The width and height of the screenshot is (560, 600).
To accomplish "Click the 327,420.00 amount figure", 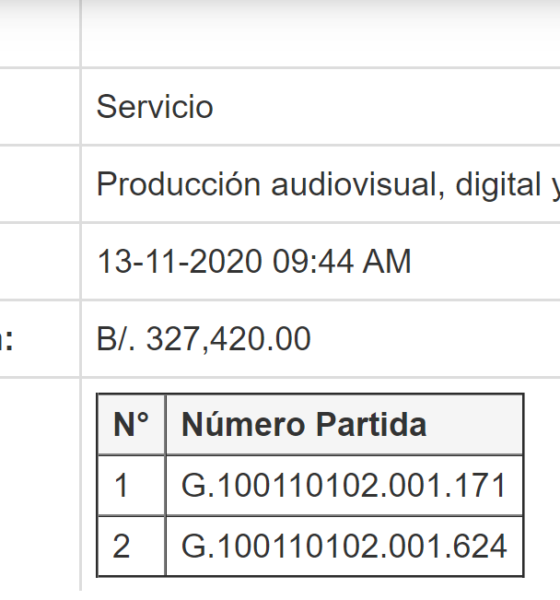I will click(229, 339).
